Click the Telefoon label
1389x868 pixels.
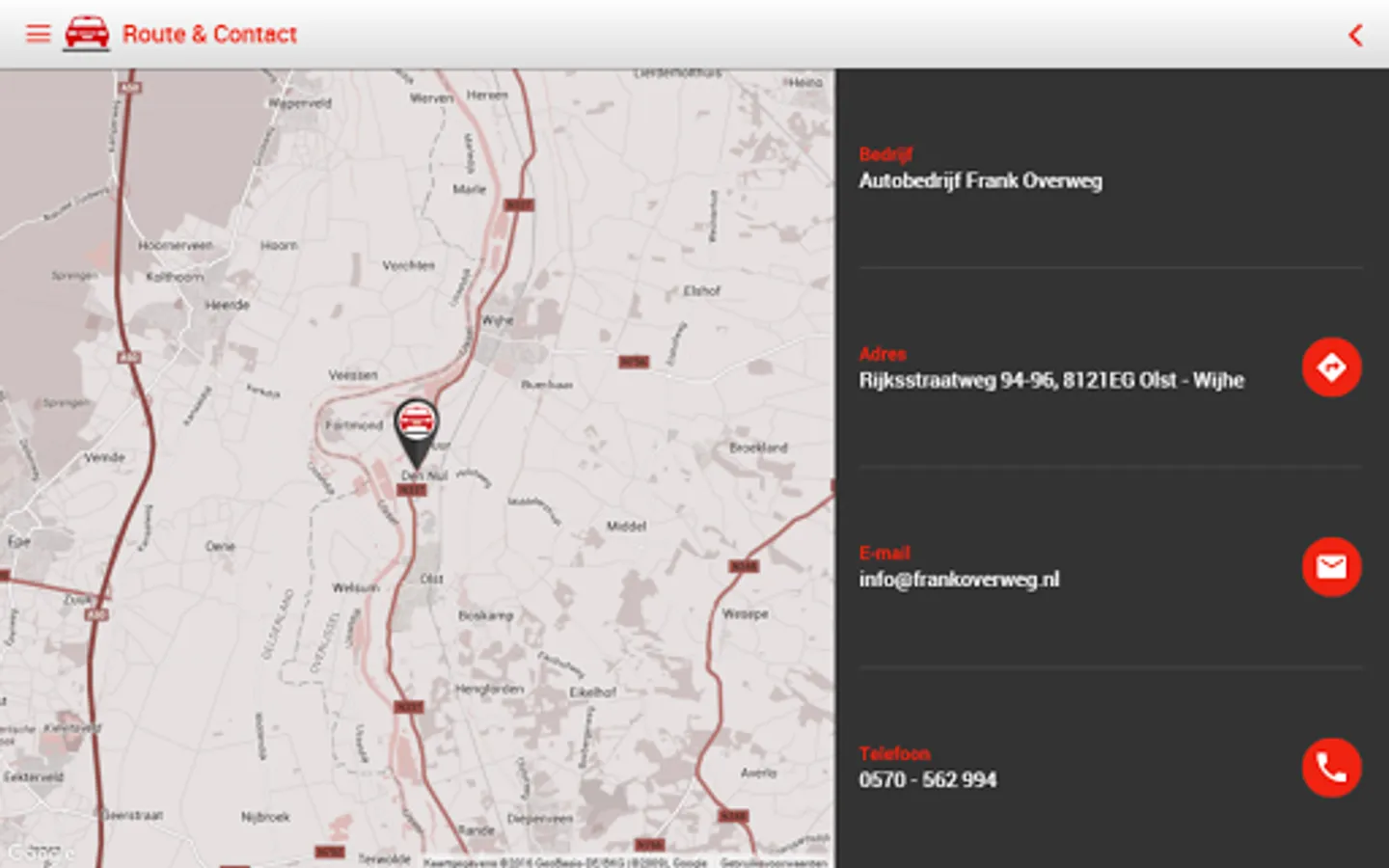point(894,753)
